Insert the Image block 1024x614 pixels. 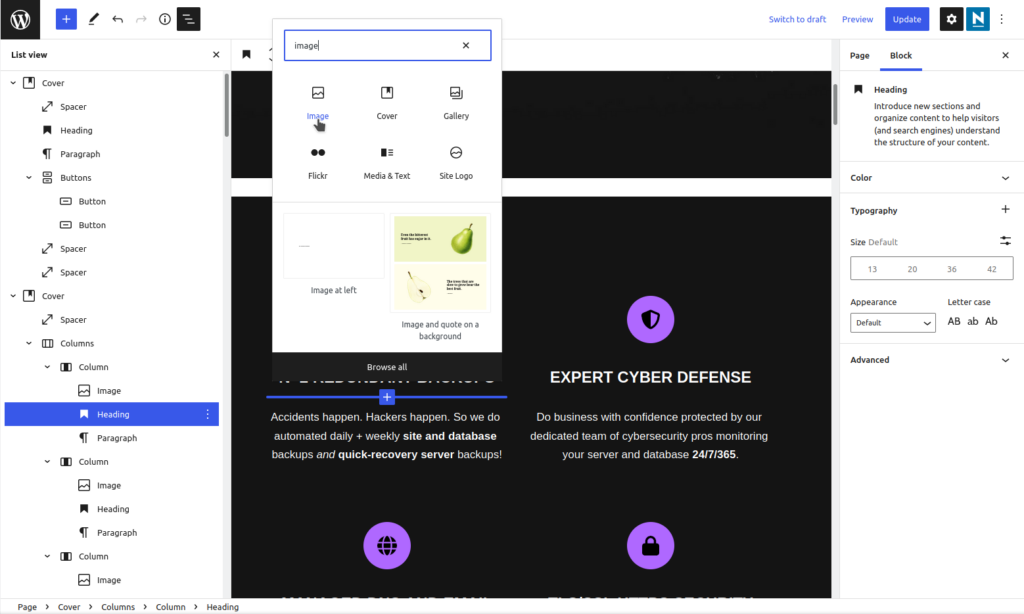tap(318, 103)
